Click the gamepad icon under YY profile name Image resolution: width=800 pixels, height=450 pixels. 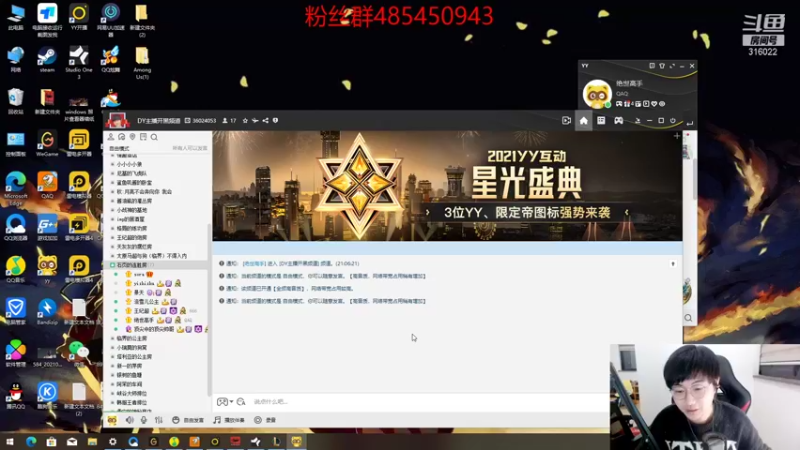pyautogui.click(x=619, y=104)
